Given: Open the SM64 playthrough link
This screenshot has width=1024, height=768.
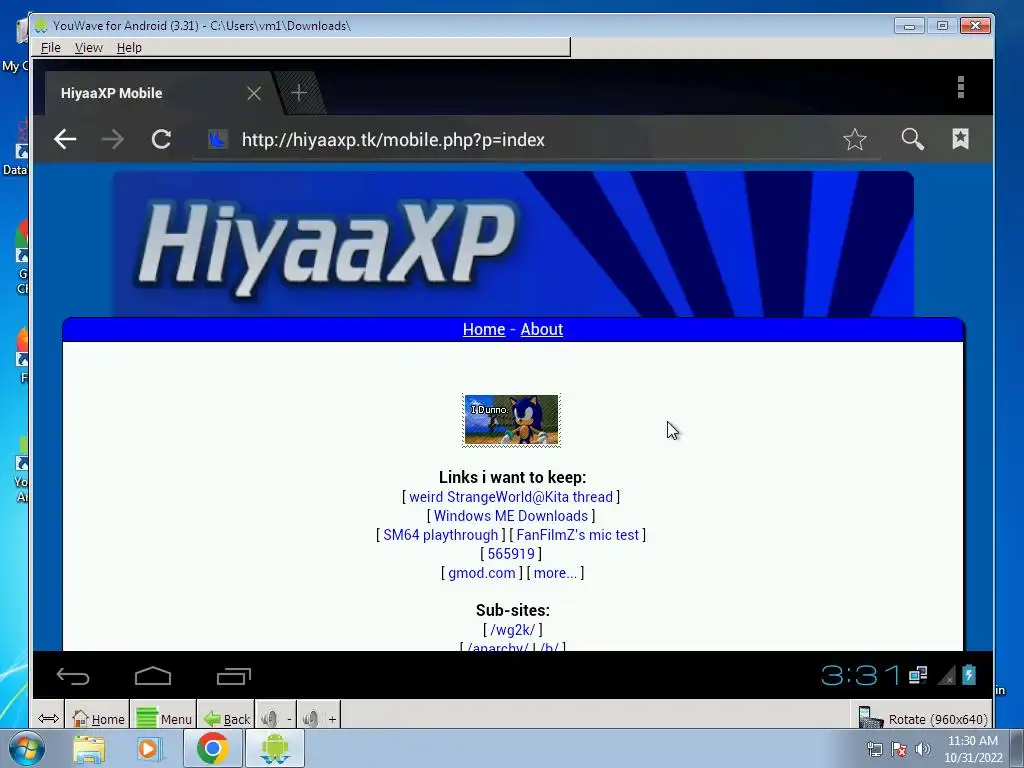Looking at the screenshot, I should coord(440,535).
